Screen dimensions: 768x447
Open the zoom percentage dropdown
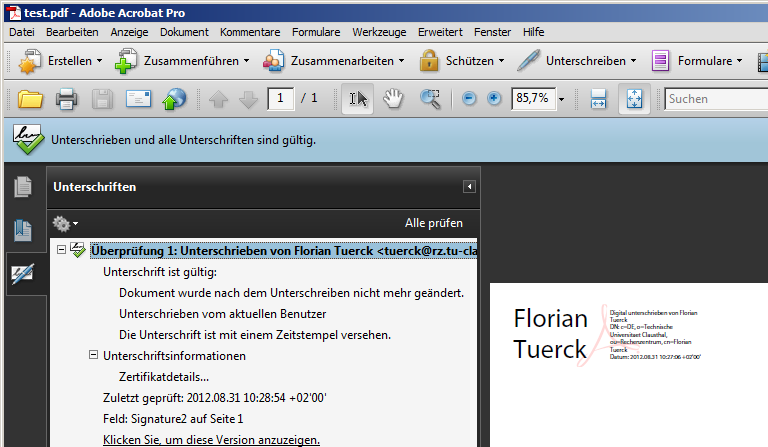point(562,99)
